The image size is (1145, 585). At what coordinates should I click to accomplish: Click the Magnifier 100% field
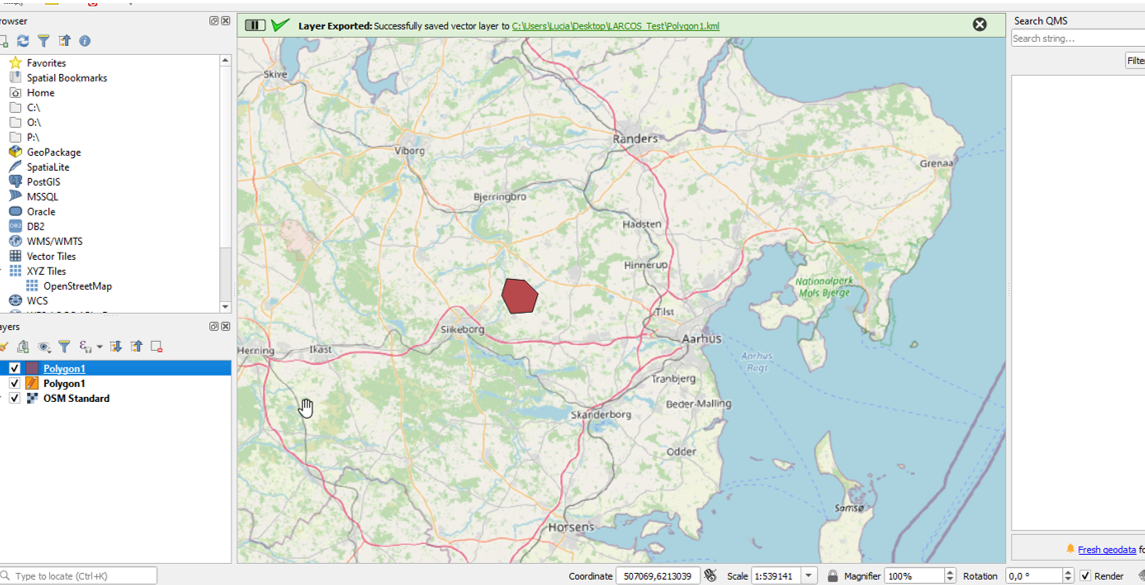click(x=915, y=576)
